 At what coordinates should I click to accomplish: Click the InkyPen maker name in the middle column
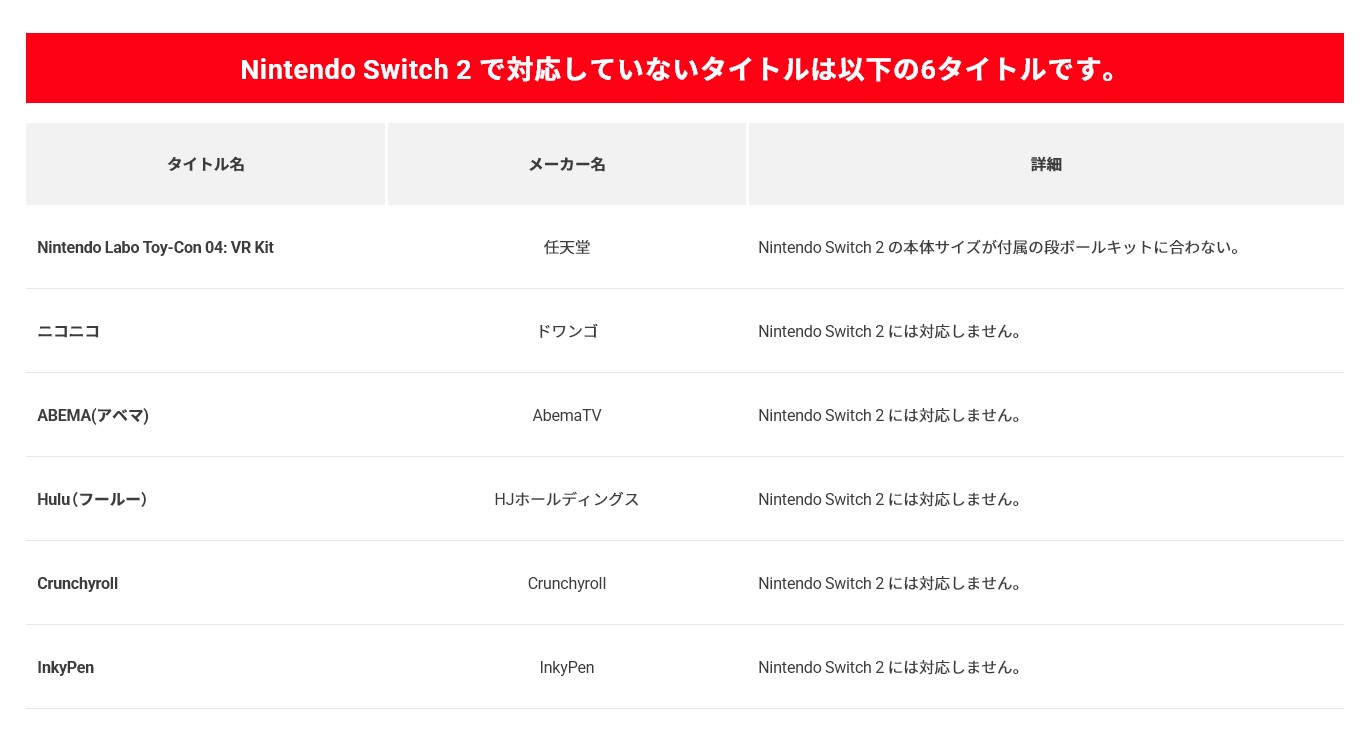pos(566,667)
